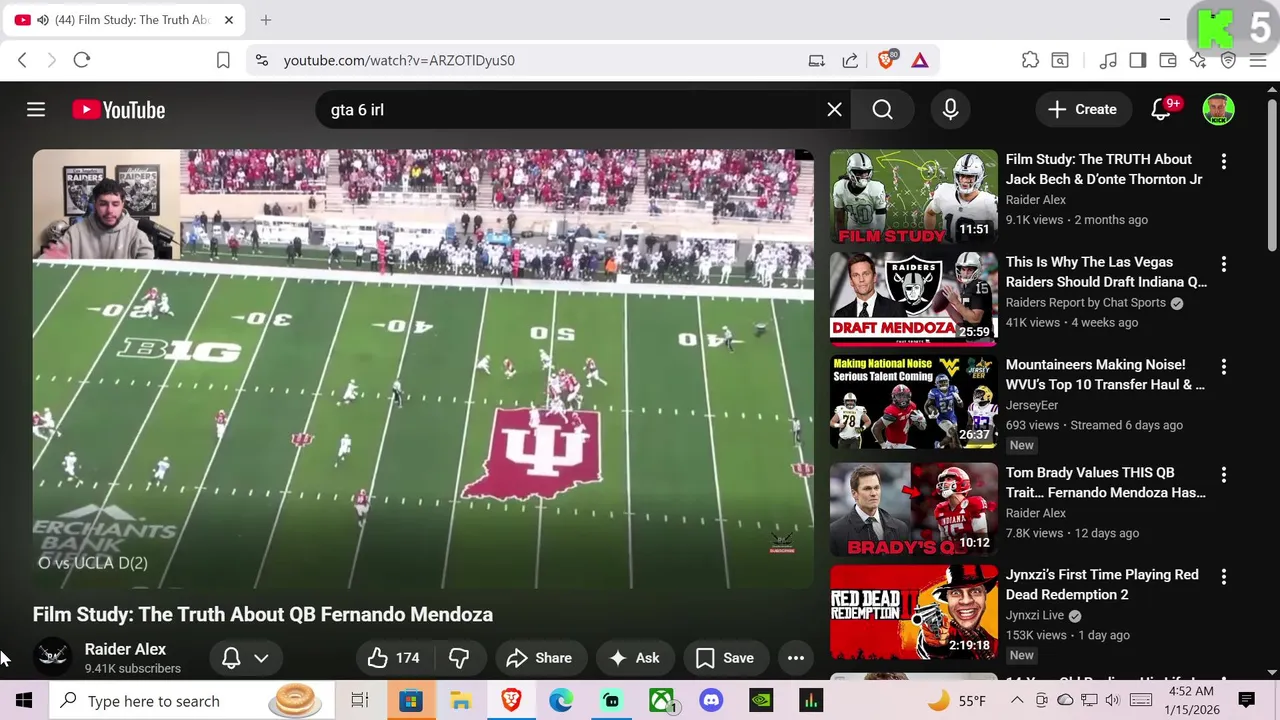Open a new browser tab
The image size is (1280, 720).
(266, 20)
